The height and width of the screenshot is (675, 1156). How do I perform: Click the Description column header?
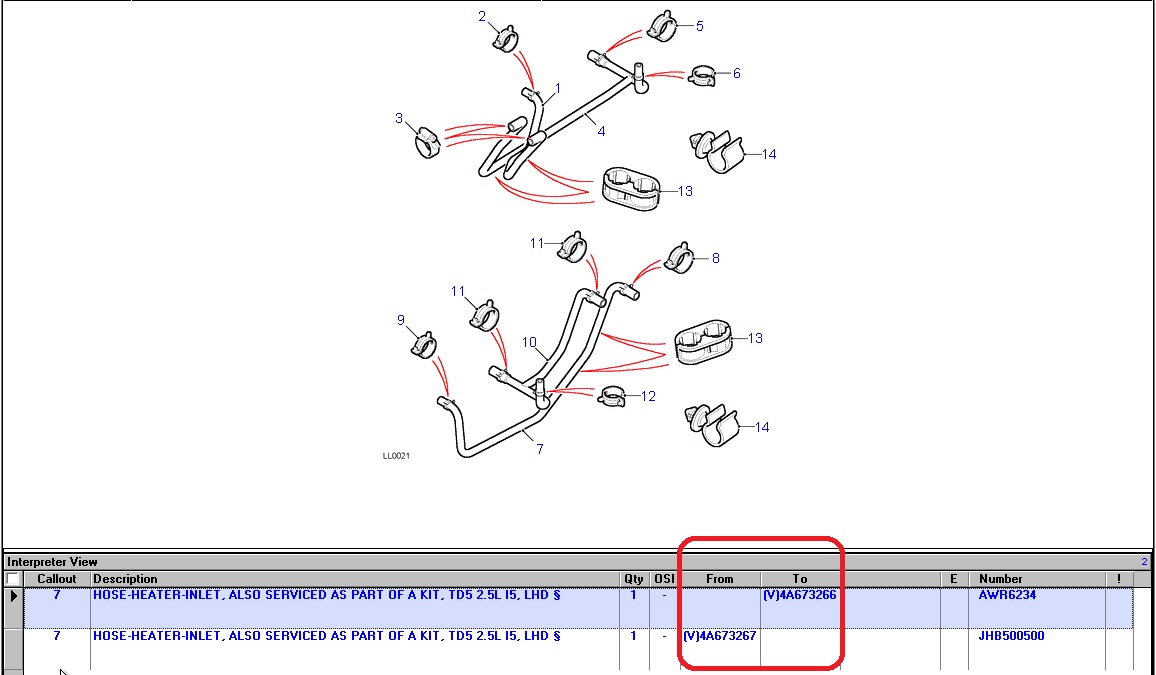point(355,579)
